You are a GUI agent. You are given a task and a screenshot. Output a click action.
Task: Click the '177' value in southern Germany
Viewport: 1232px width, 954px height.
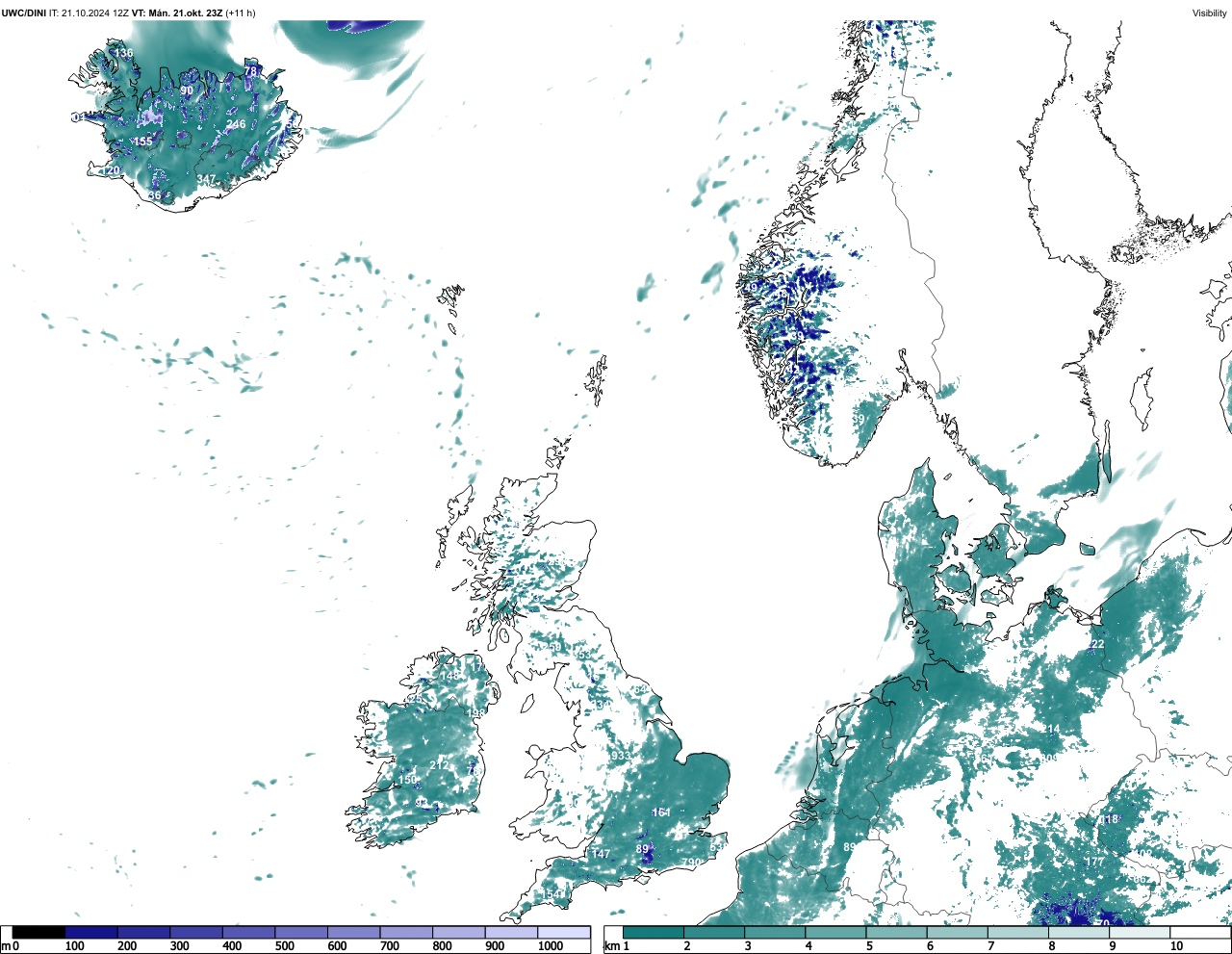point(1094,862)
